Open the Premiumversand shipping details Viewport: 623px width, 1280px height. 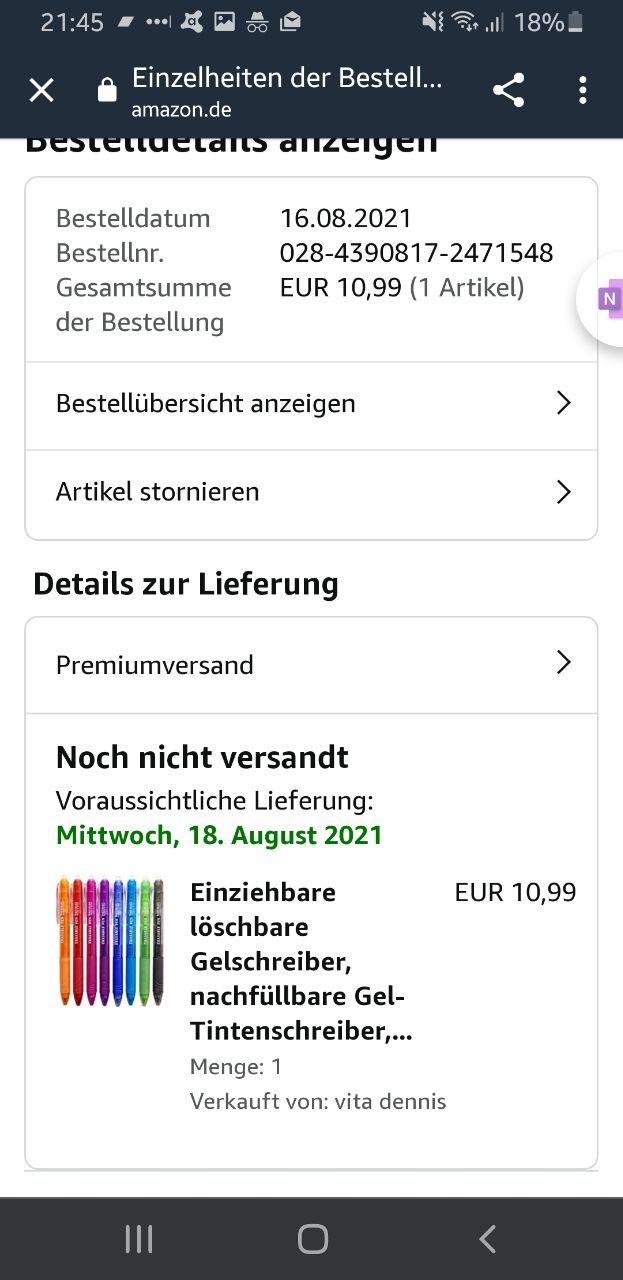311,665
